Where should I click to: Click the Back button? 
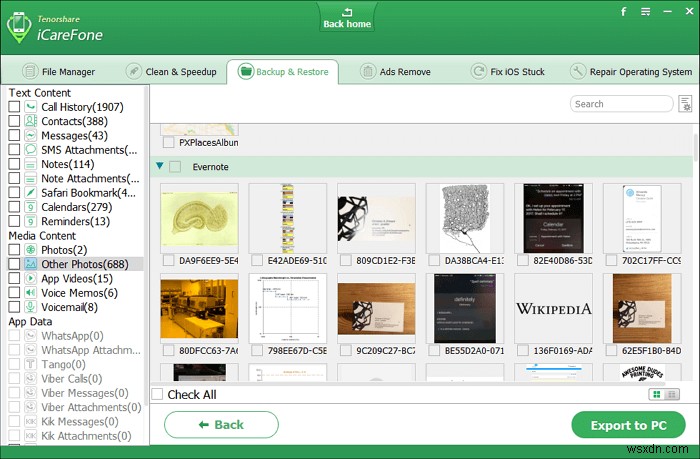point(221,425)
